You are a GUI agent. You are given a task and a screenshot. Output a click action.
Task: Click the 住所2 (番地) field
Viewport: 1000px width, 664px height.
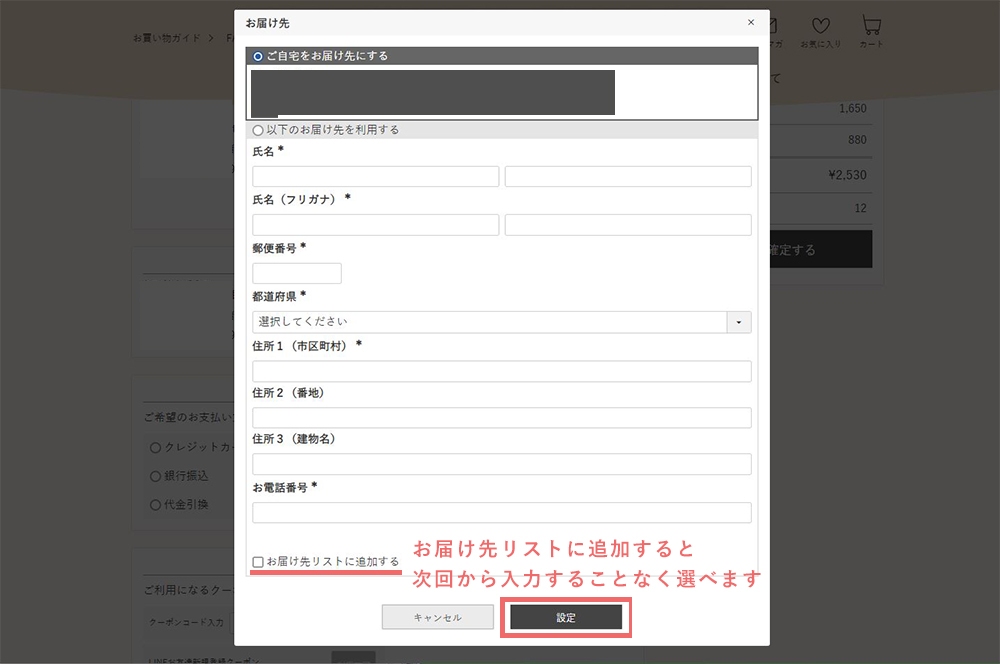(501, 418)
